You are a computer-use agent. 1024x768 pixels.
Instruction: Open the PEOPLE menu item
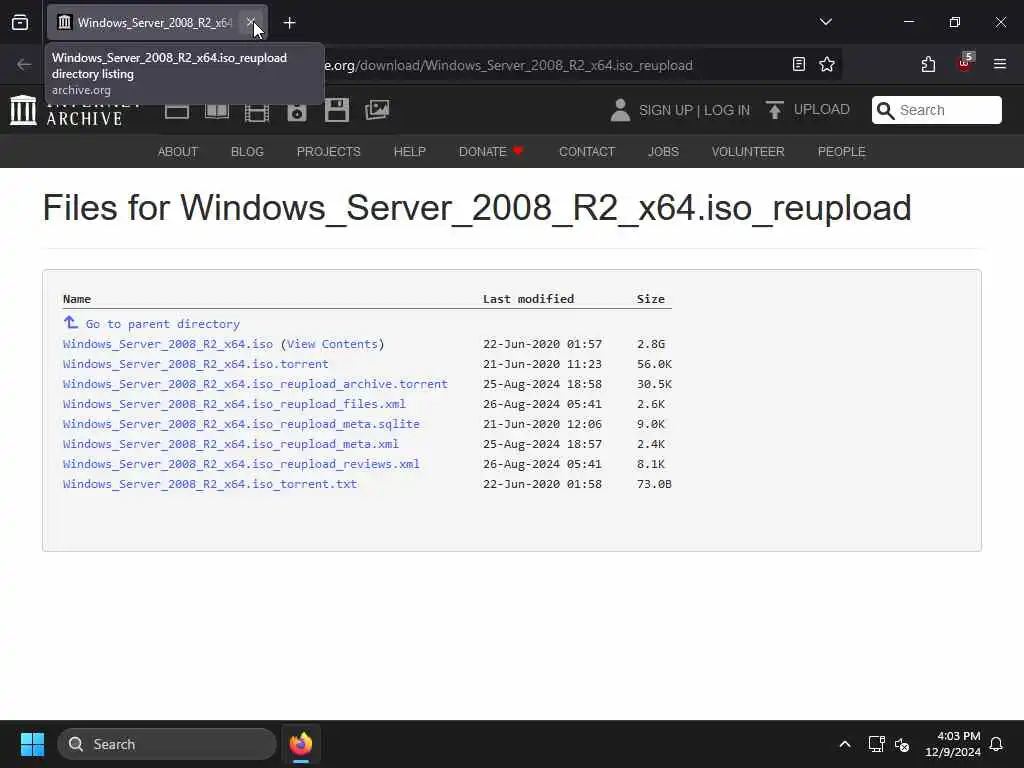click(x=842, y=152)
